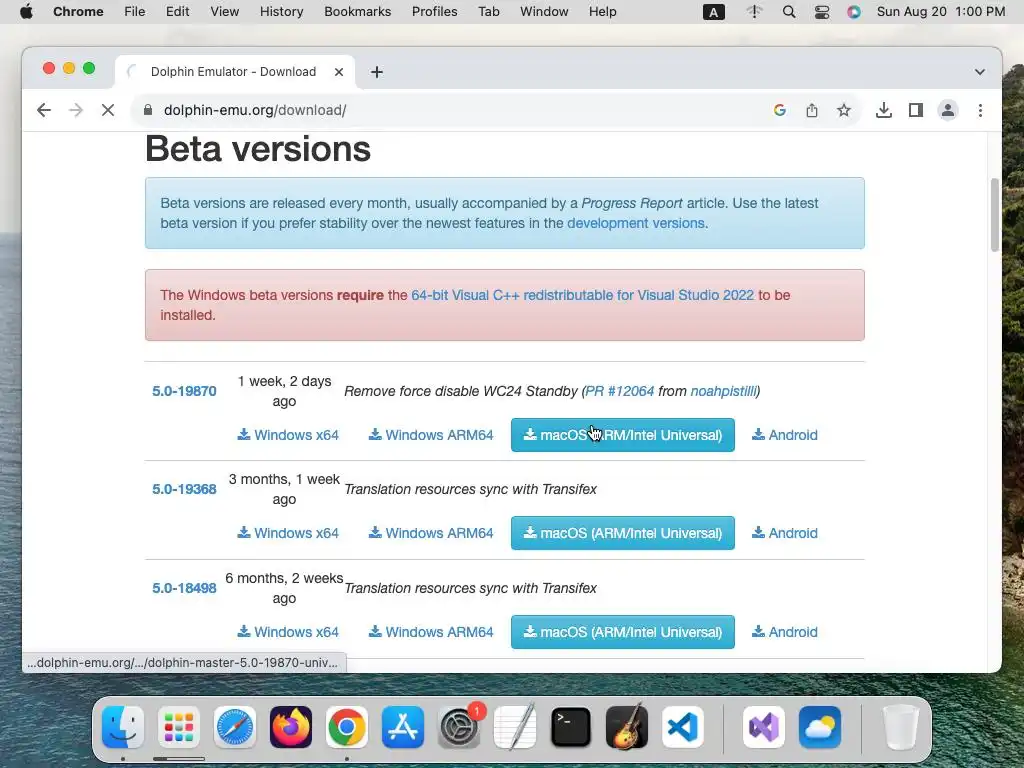Screen dimensions: 1024x768
Task: Bookmark this page with the star icon
Action: (x=844, y=110)
